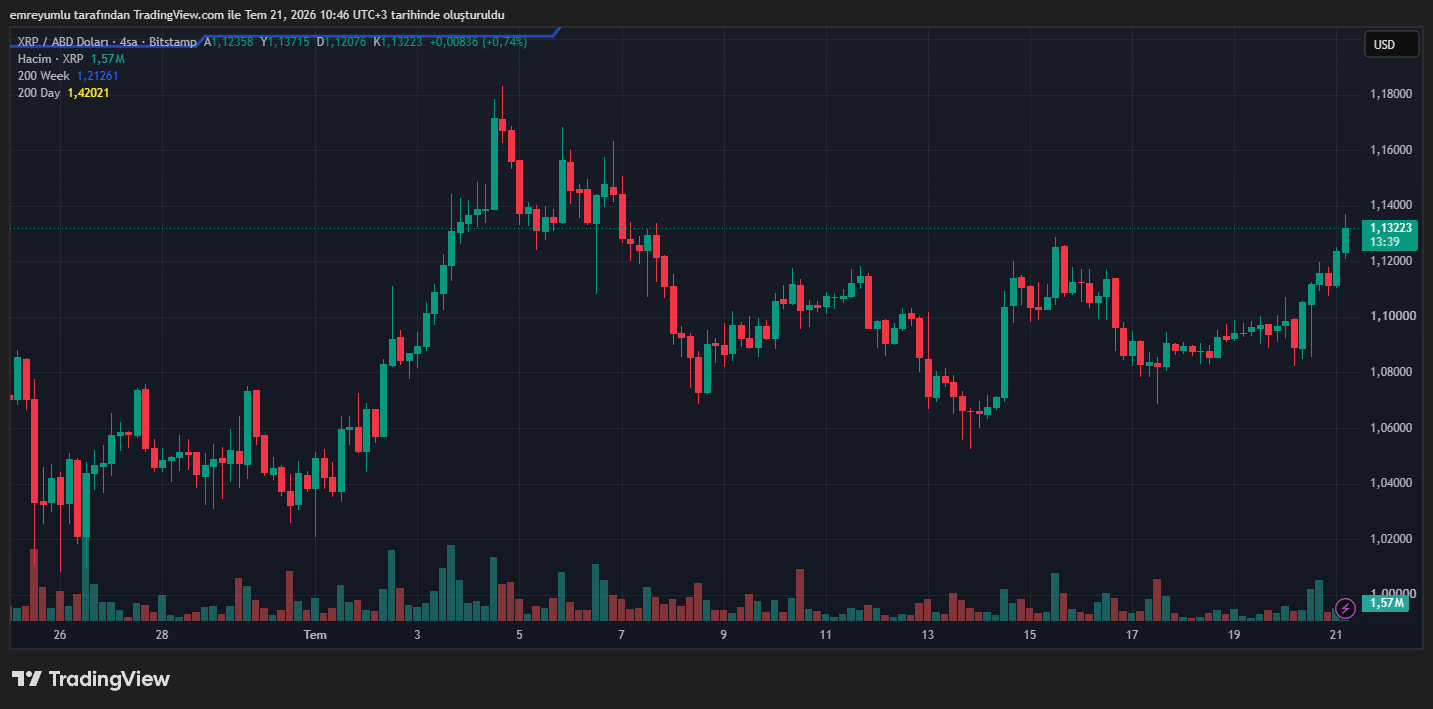Click the purple lightning bolt icon

1345,608
